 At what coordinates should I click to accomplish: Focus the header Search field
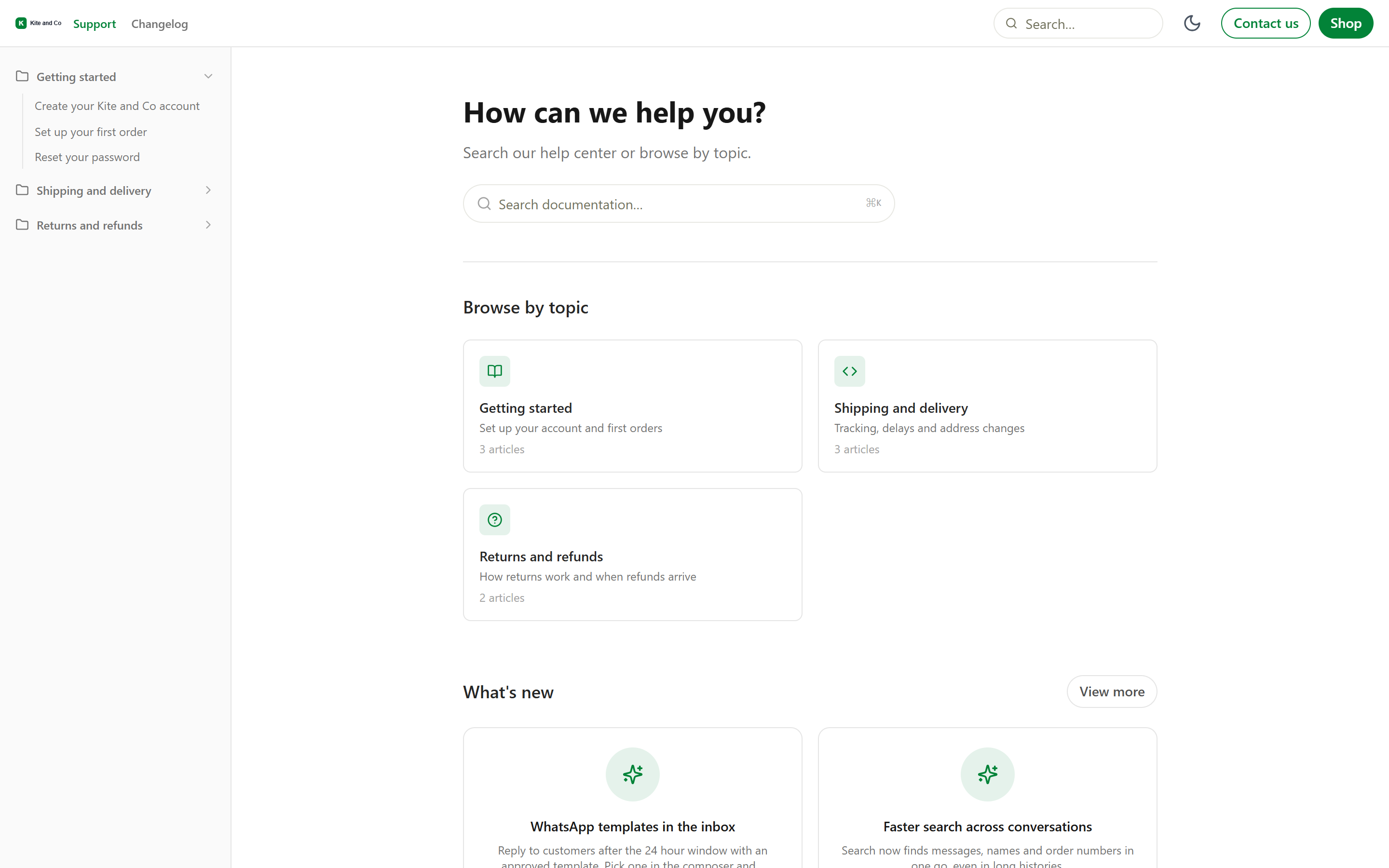point(1078,24)
